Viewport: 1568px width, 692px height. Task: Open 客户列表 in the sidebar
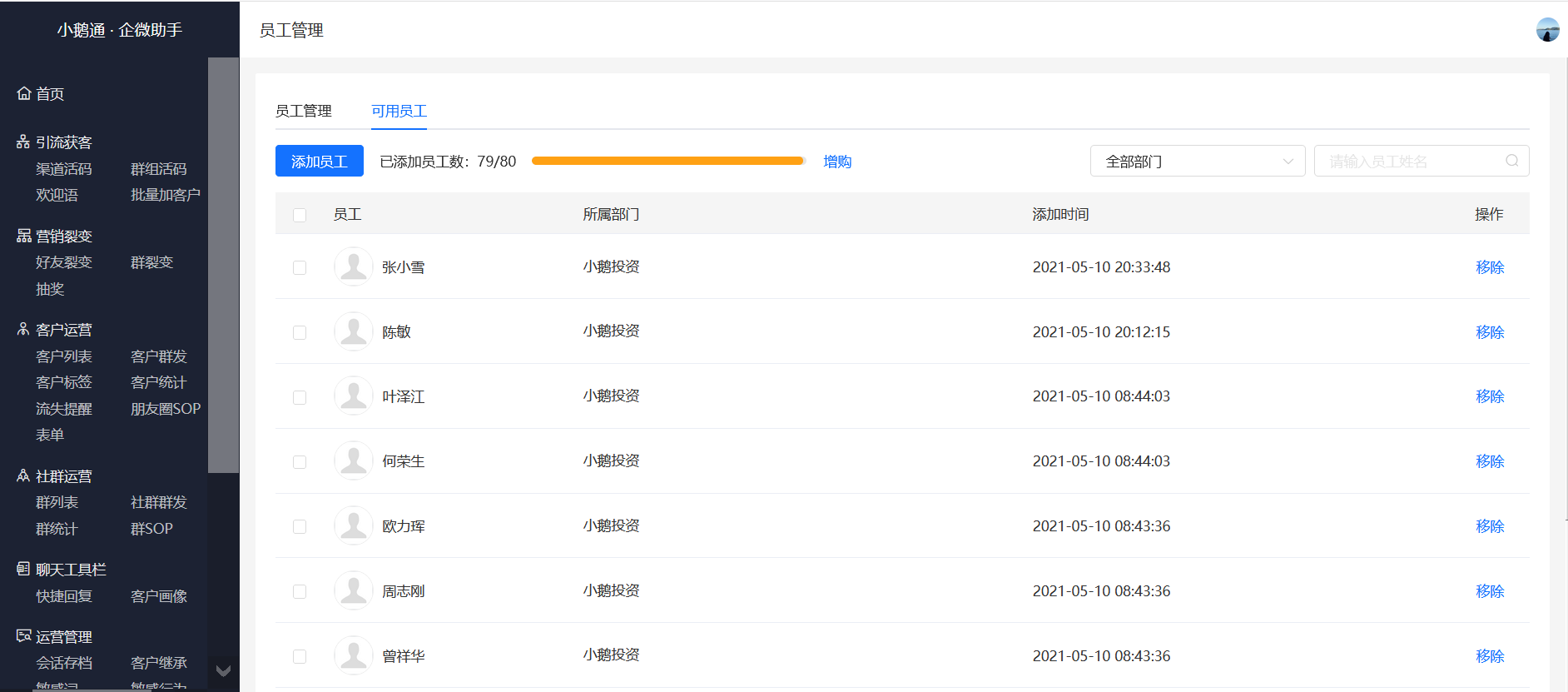[64, 356]
